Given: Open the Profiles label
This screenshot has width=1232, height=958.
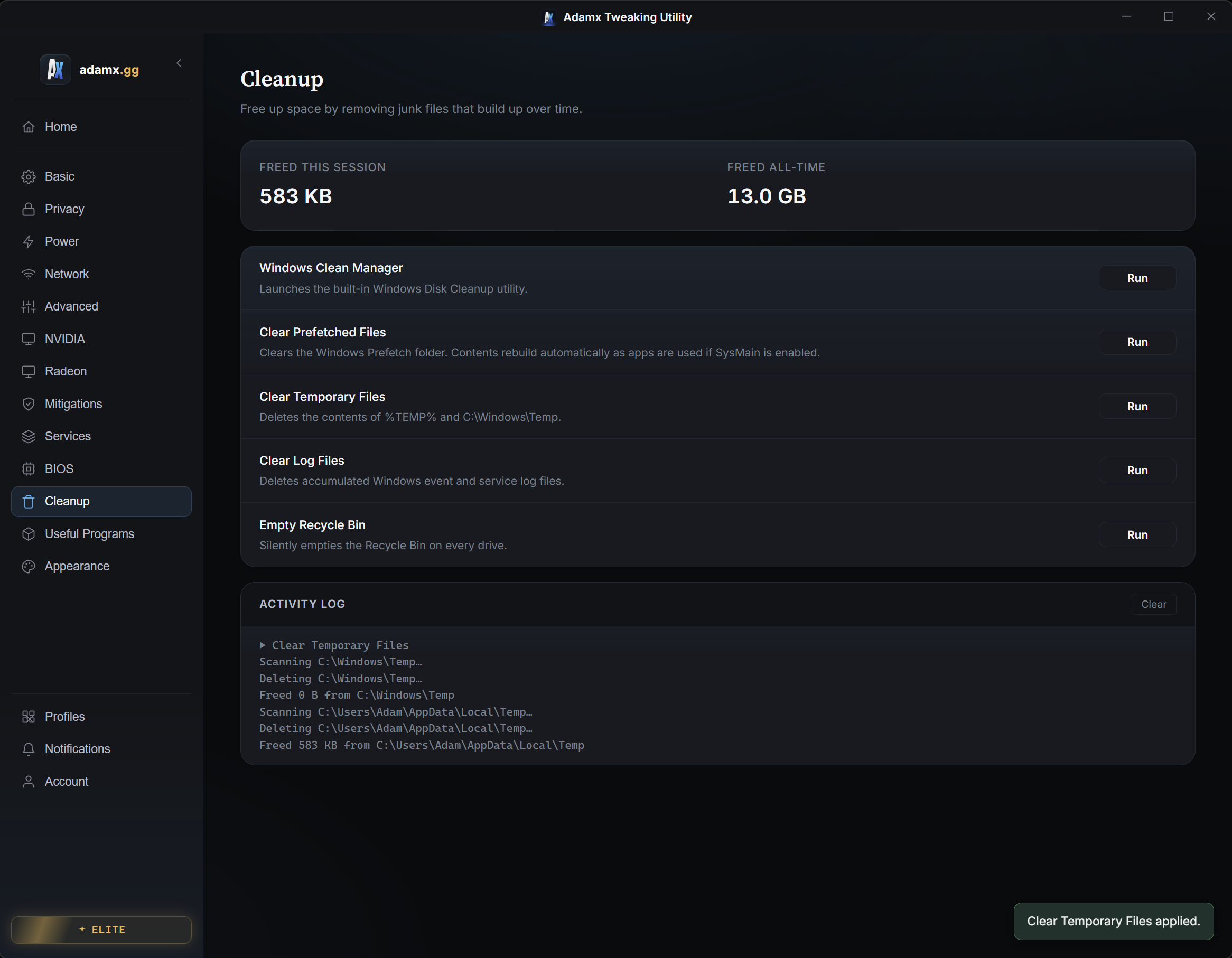Looking at the screenshot, I should click(x=65, y=717).
